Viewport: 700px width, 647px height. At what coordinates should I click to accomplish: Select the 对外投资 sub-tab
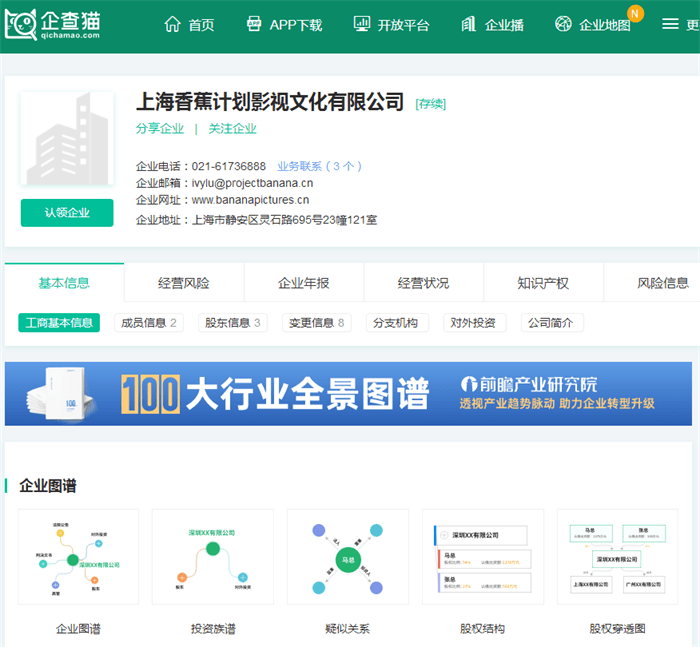[x=475, y=322]
